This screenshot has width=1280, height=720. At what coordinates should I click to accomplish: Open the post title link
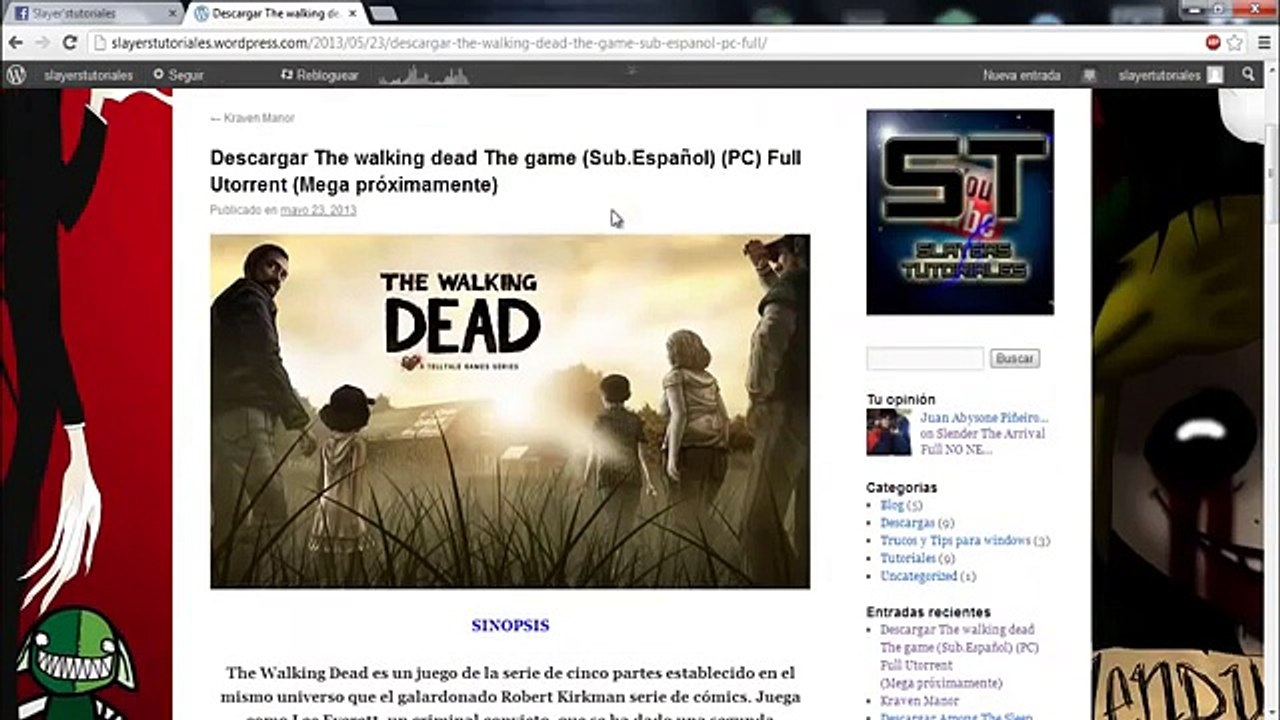505,171
